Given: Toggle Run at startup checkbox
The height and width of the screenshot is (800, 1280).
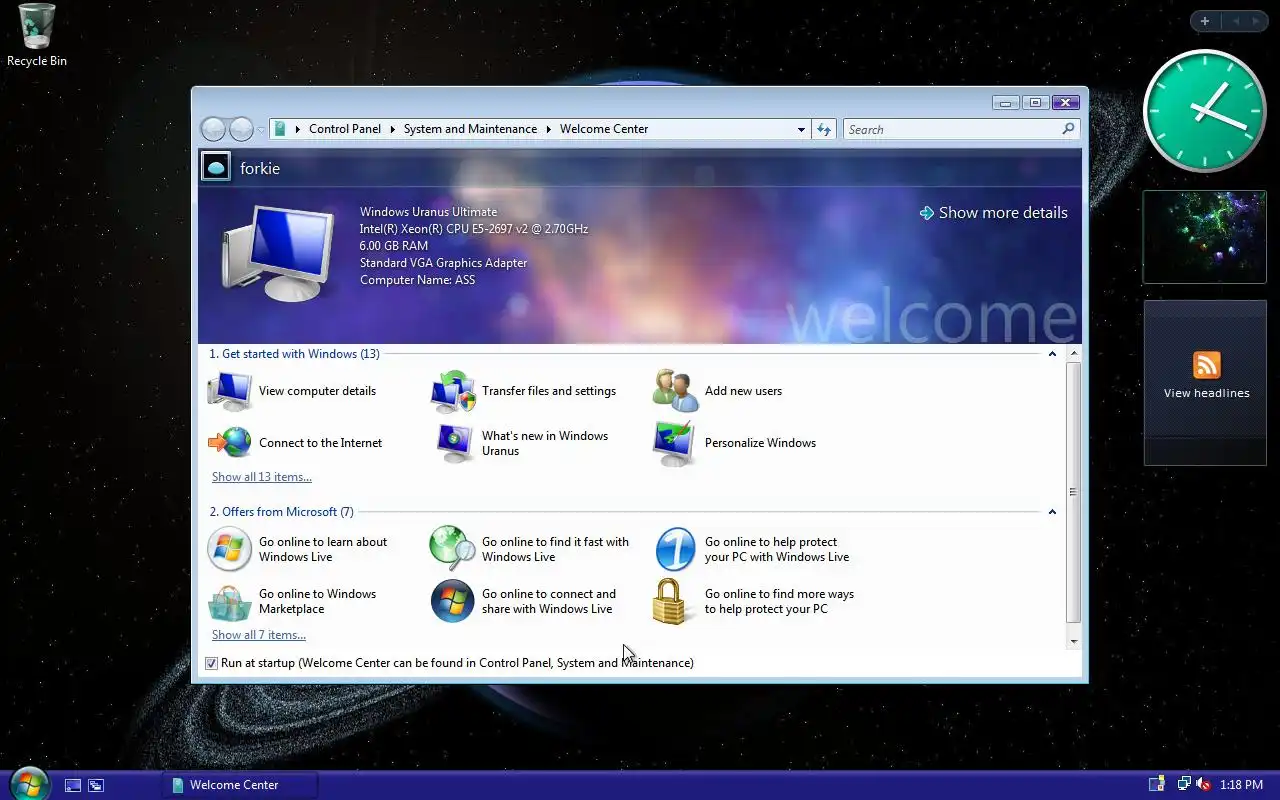Looking at the screenshot, I should click(211, 663).
